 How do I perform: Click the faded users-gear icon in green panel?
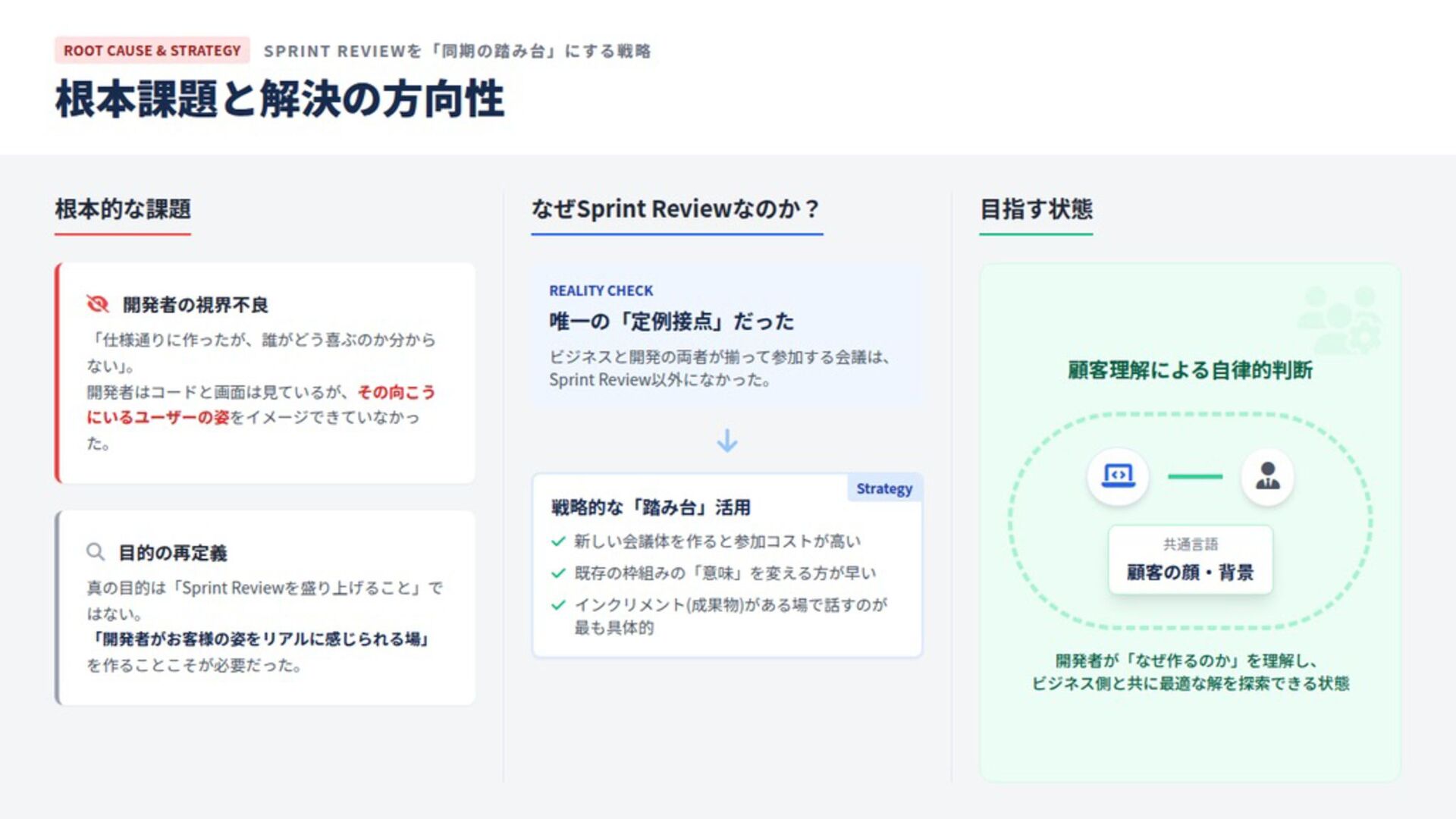pyautogui.click(x=1339, y=321)
